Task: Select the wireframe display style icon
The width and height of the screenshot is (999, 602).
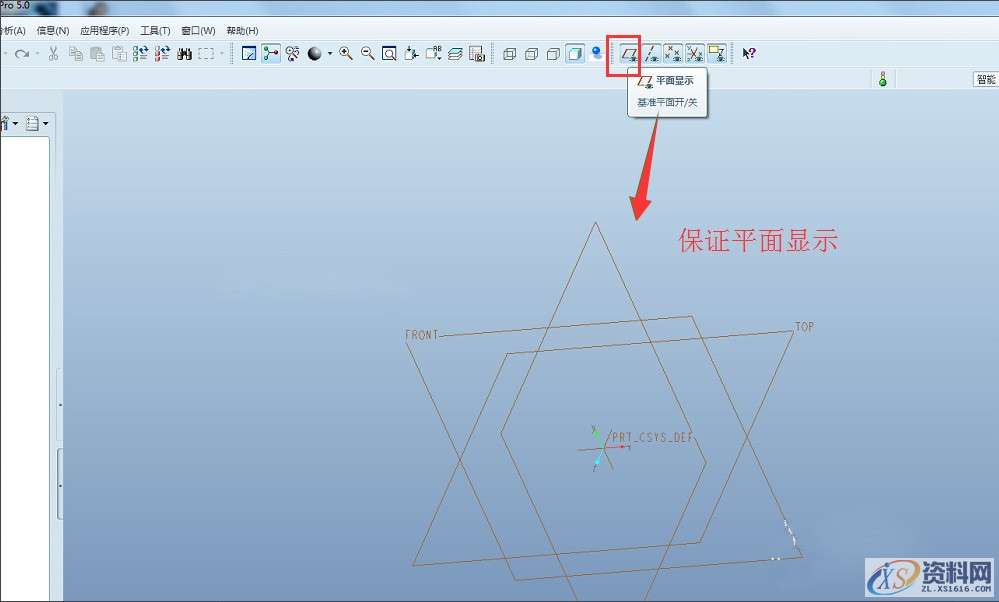Action: tap(510, 53)
